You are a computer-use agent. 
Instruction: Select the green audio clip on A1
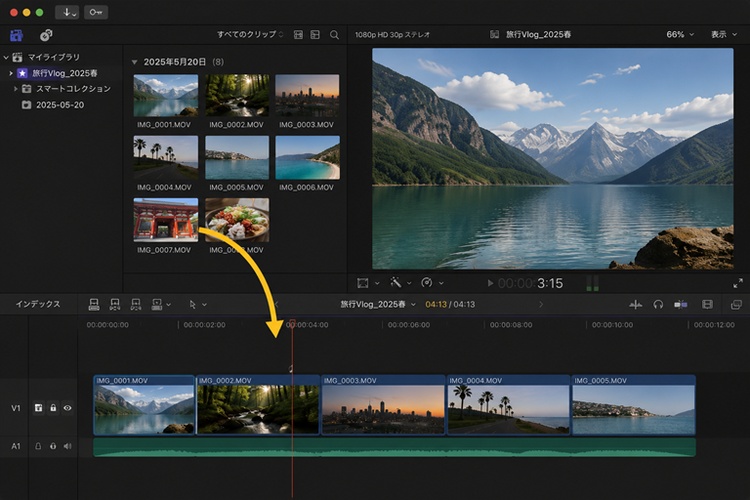394,447
